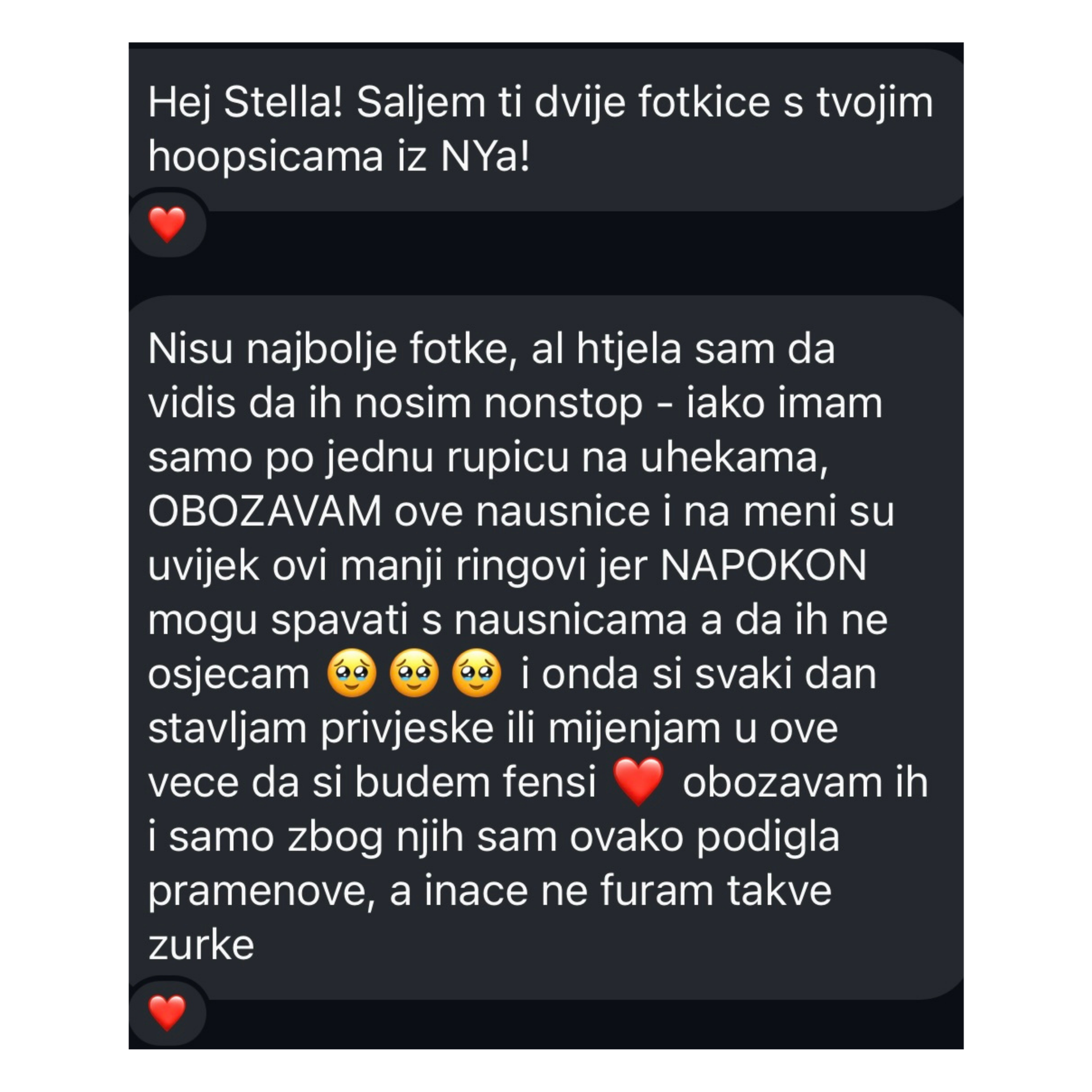The width and height of the screenshot is (1092, 1092).
Task: Click the first pleading face emoji
Action: click(x=353, y=673)
